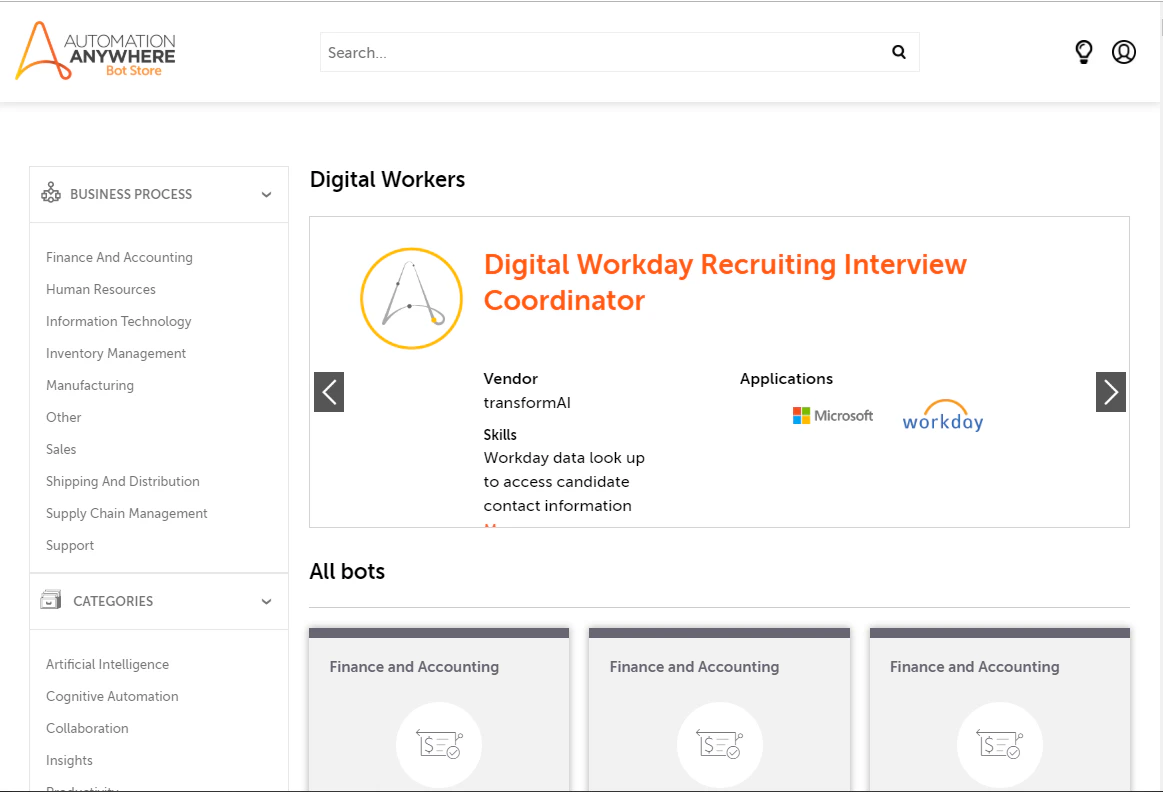Image resolution: width=1163 pixels, height=792 pixels.
Task: Choose the Manufacturing filter
Action: tap(90, 385)
